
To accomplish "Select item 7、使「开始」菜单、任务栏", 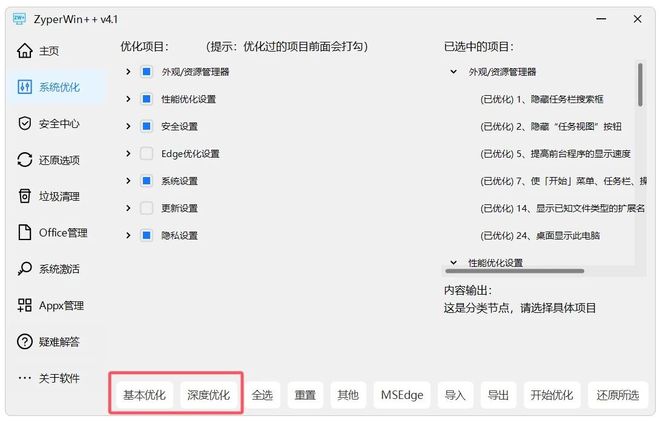I will (564, 181).
